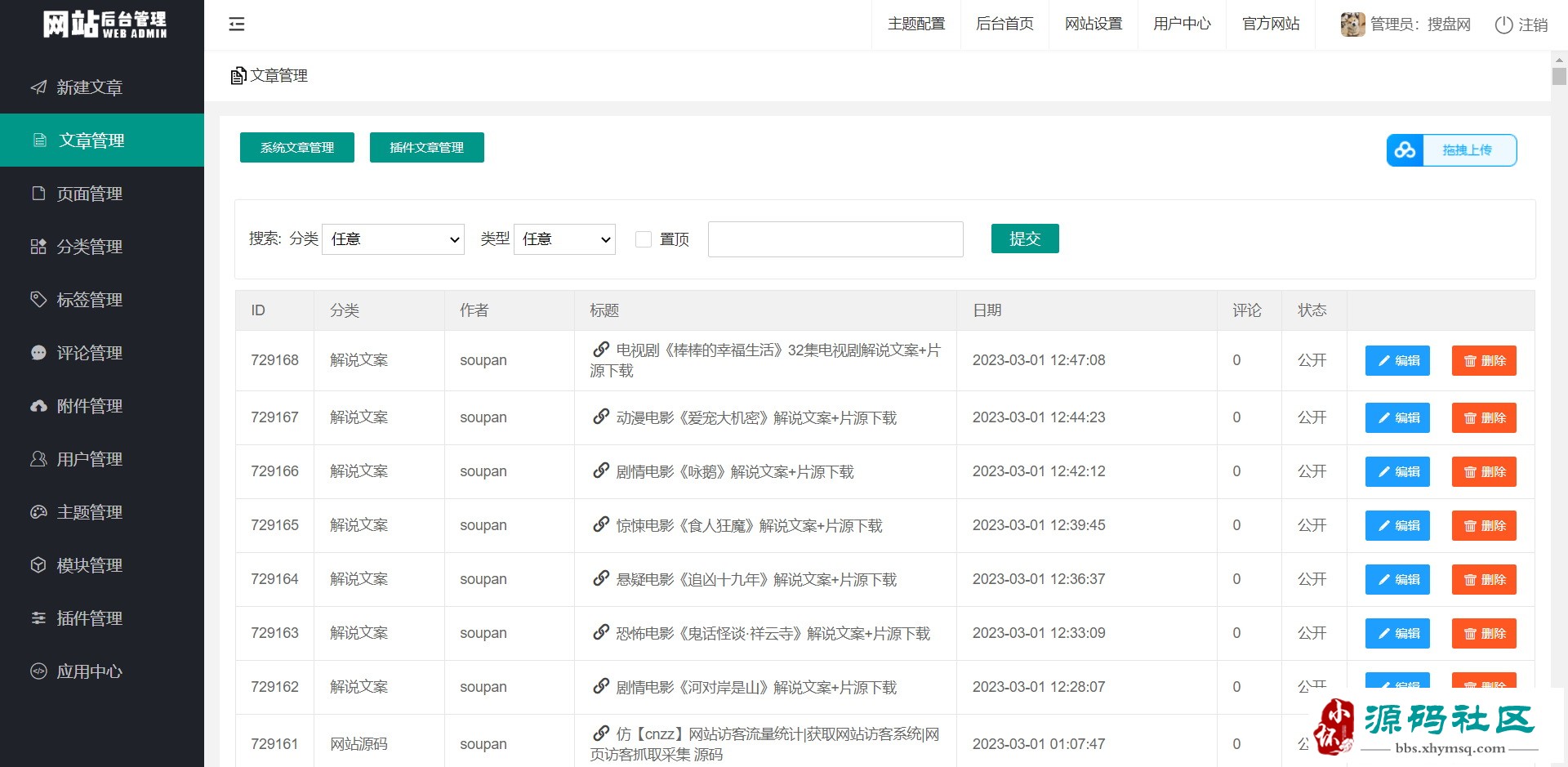Screen dimensions: 1568x767
Task: Click the admin avatar image
Action: [x=1352, y=25]
